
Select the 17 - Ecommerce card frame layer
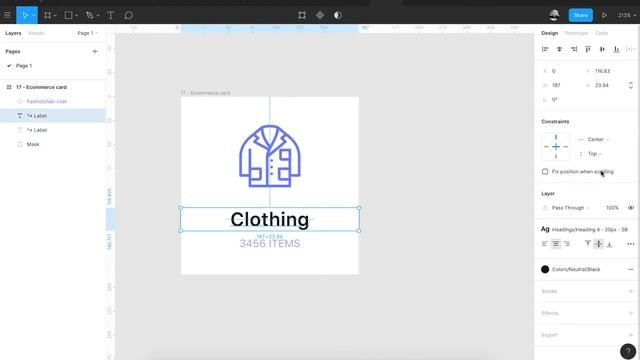coord(41,87)
